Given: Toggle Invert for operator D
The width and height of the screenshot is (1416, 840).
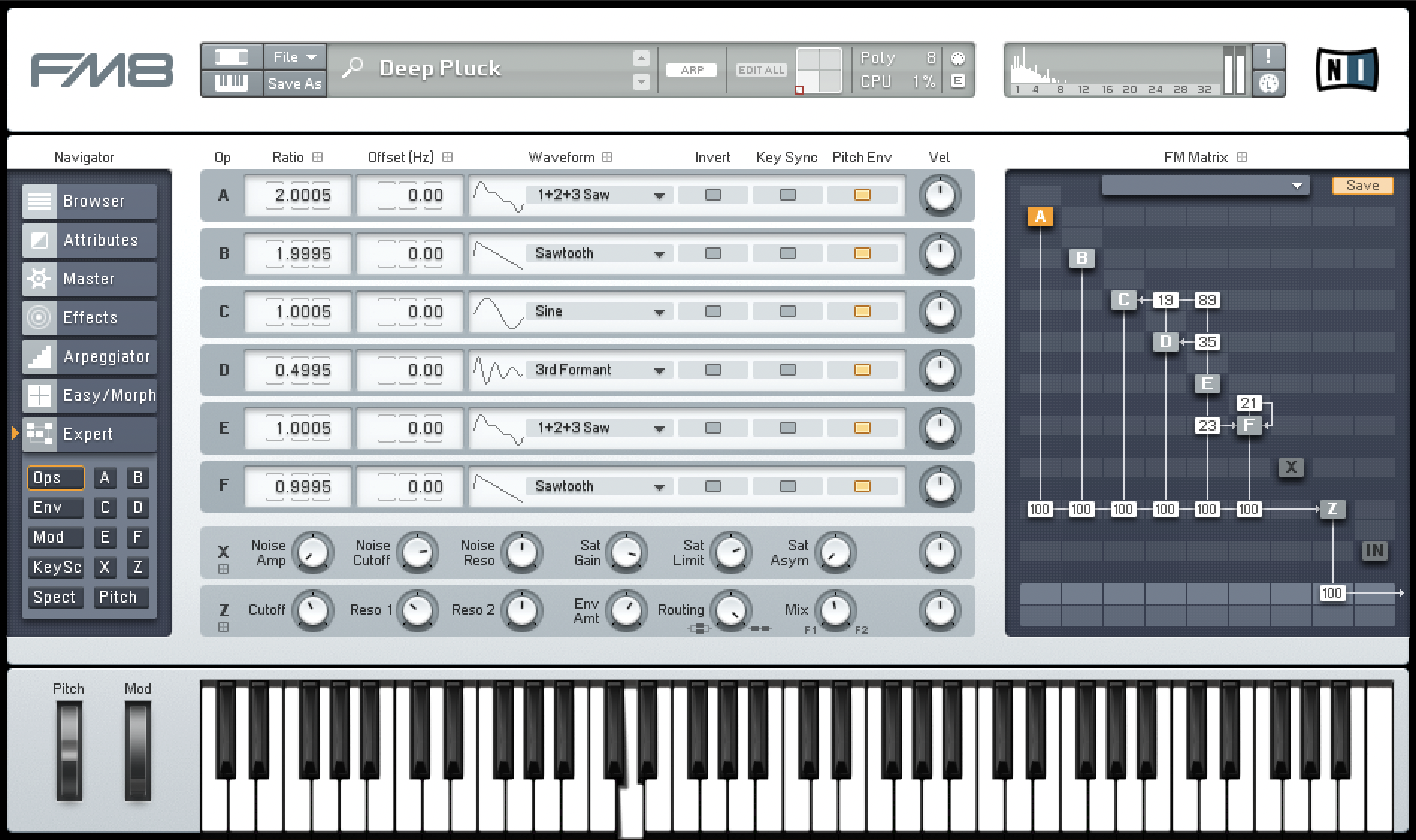Looking at the screenshot, I should coord(713,370).
